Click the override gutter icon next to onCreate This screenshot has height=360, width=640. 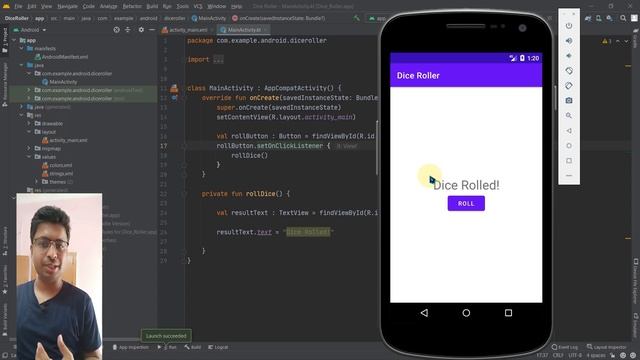174,98
